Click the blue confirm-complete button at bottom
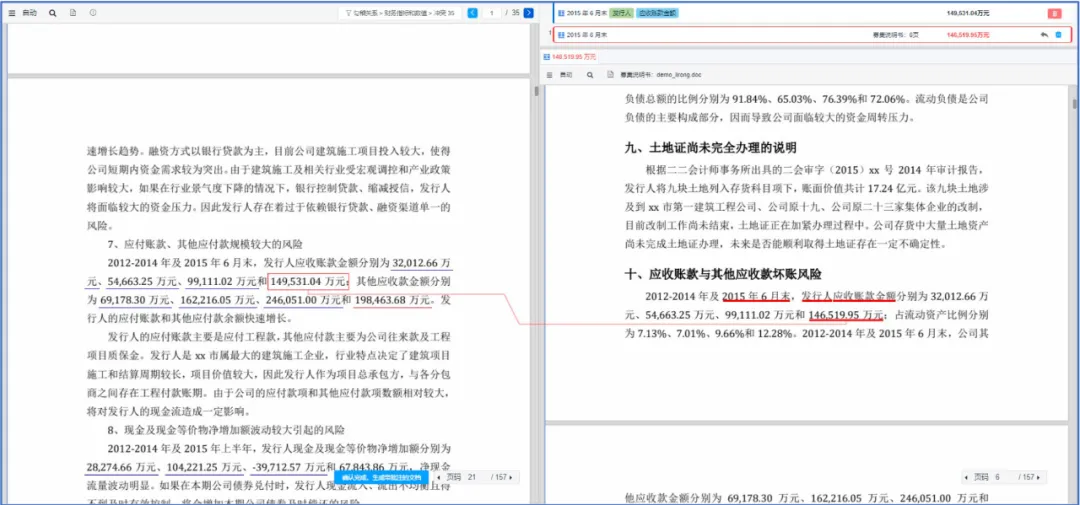Screen dimensions: 1080x505 point(384,478)
